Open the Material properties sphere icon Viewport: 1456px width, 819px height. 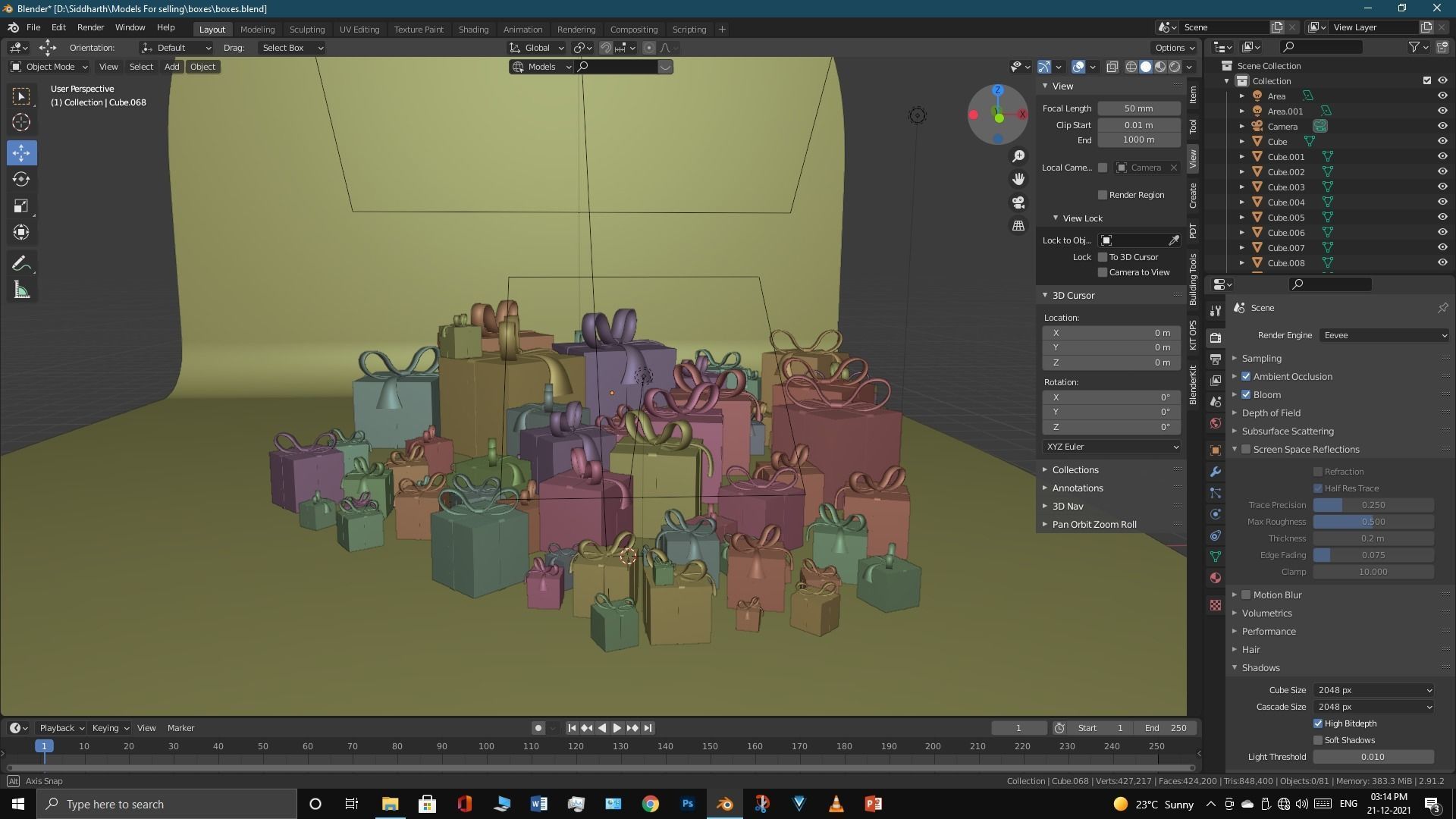(1216, 578)
